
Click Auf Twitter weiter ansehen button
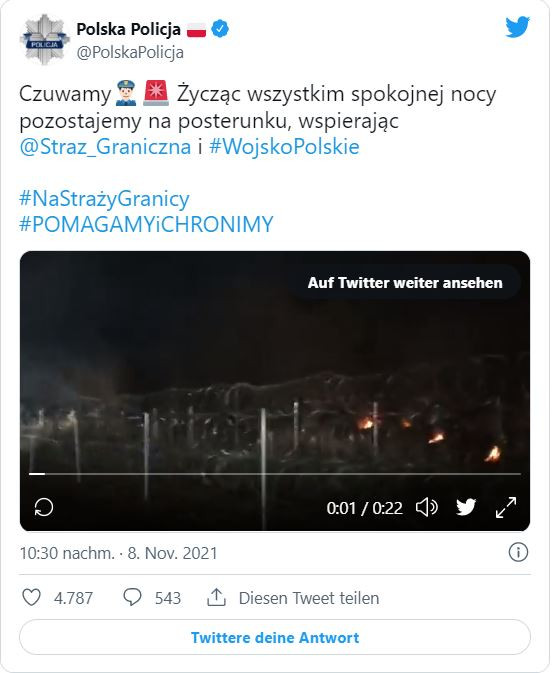(x=405, y=282)
